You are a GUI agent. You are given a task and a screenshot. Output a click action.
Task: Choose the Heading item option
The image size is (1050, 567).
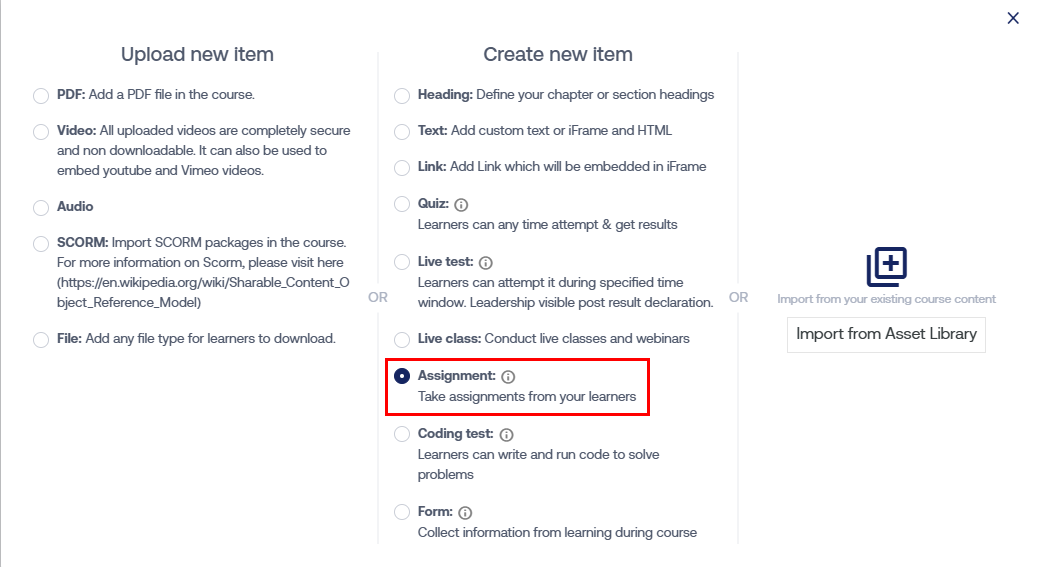click(x=402, y=96)
